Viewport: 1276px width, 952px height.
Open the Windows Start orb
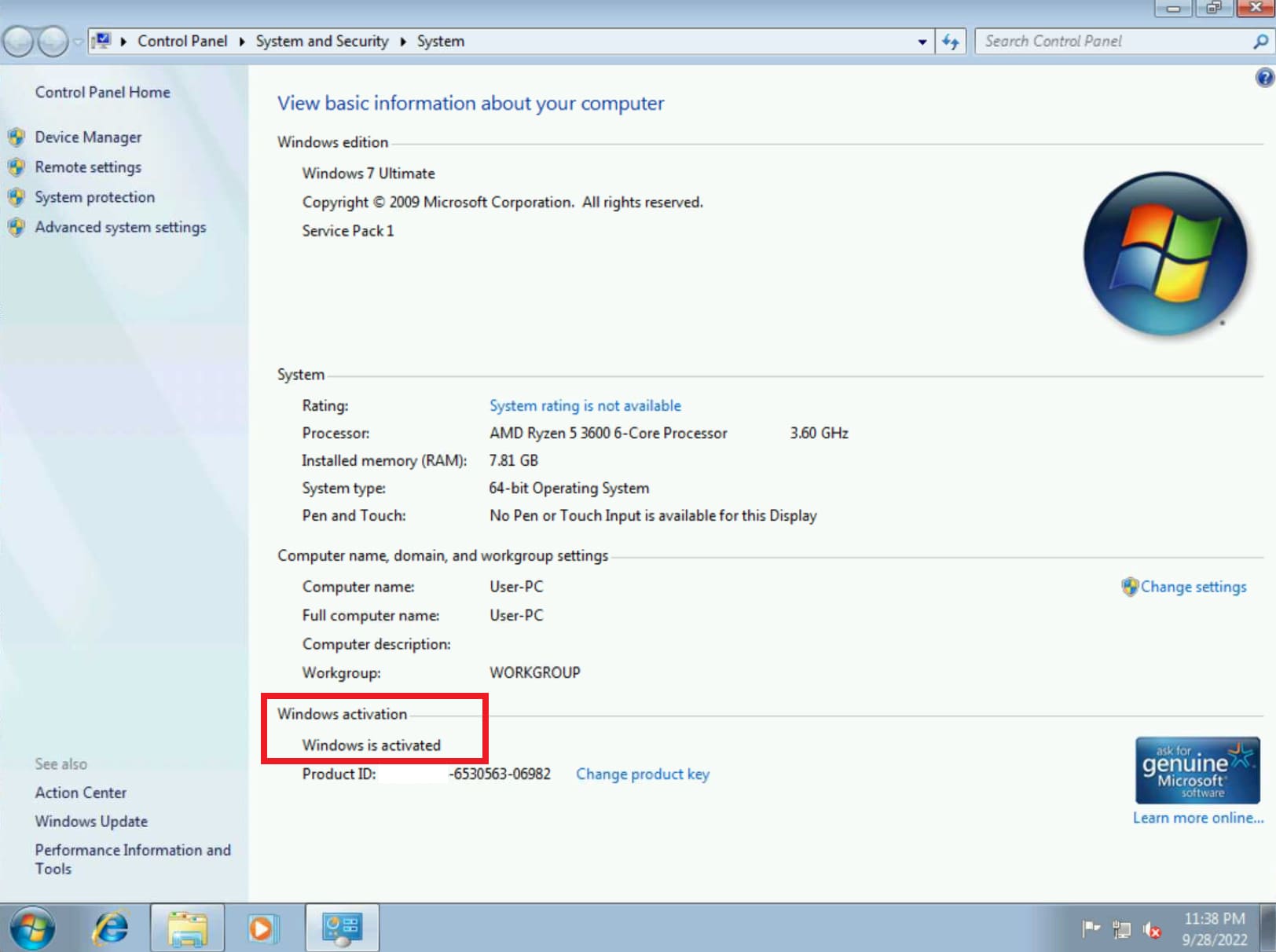pyautogui.click(x=32, y=928)
